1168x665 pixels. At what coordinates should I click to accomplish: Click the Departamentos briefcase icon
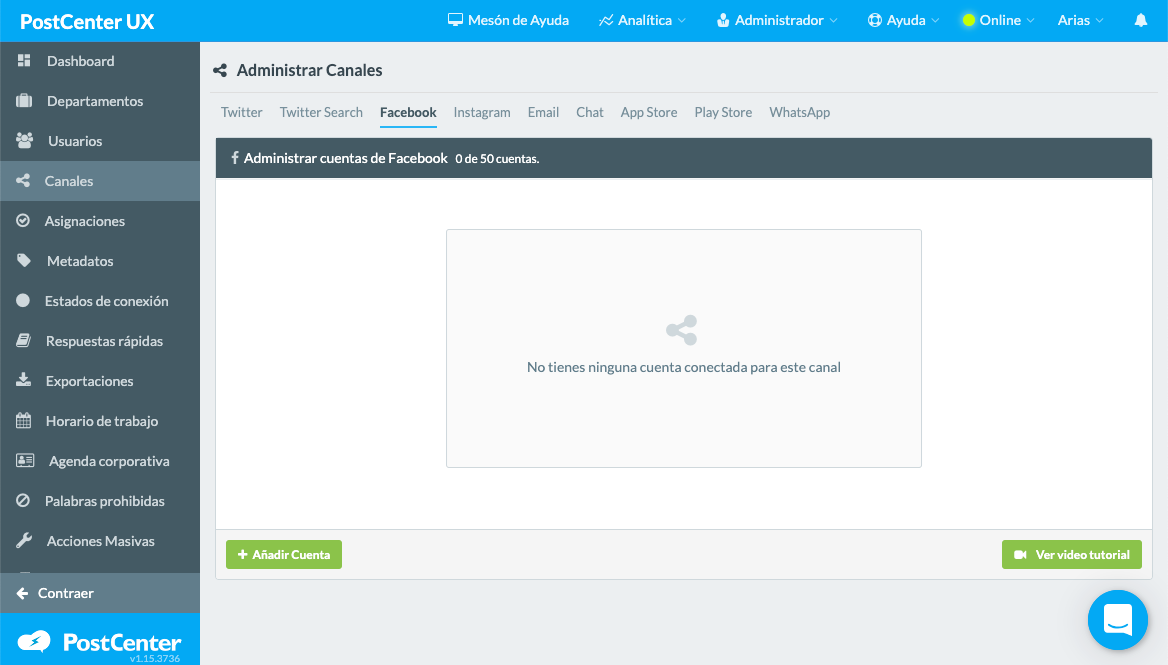[24, 101]
